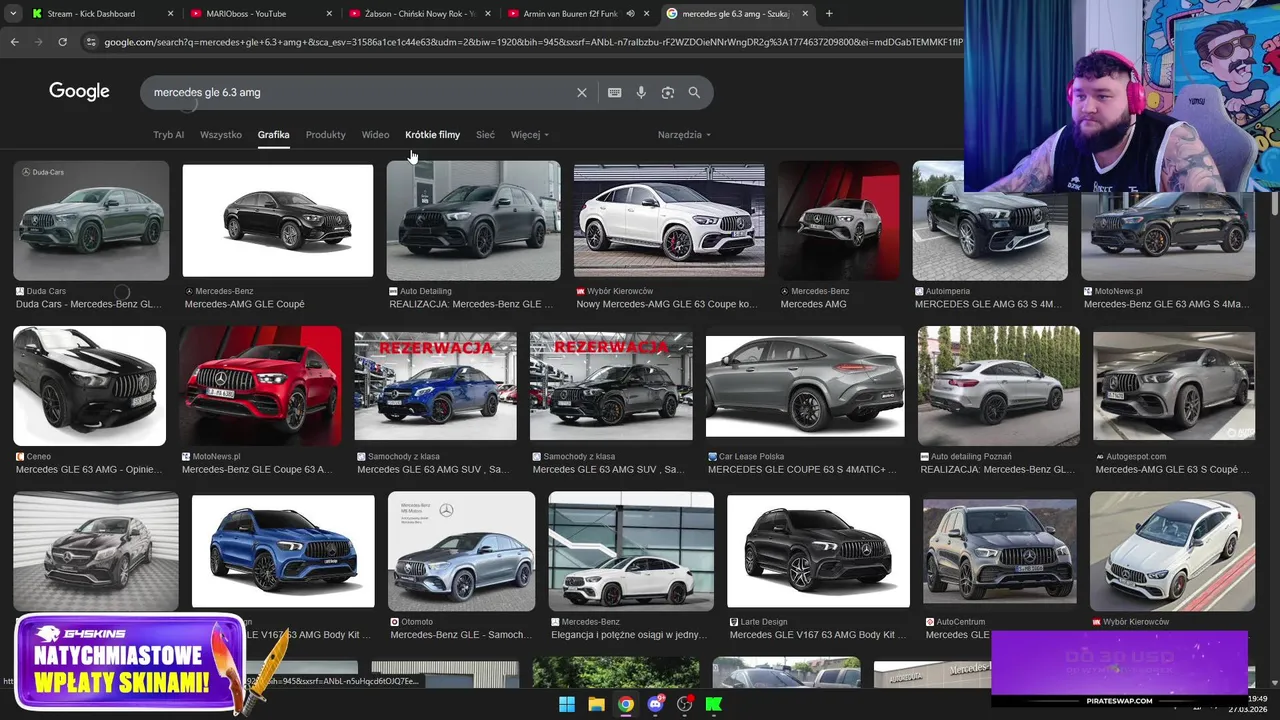The image size is (1280, 720).
Task: Open the green Kick app in taskbar
Action: (x=714, y=704)
